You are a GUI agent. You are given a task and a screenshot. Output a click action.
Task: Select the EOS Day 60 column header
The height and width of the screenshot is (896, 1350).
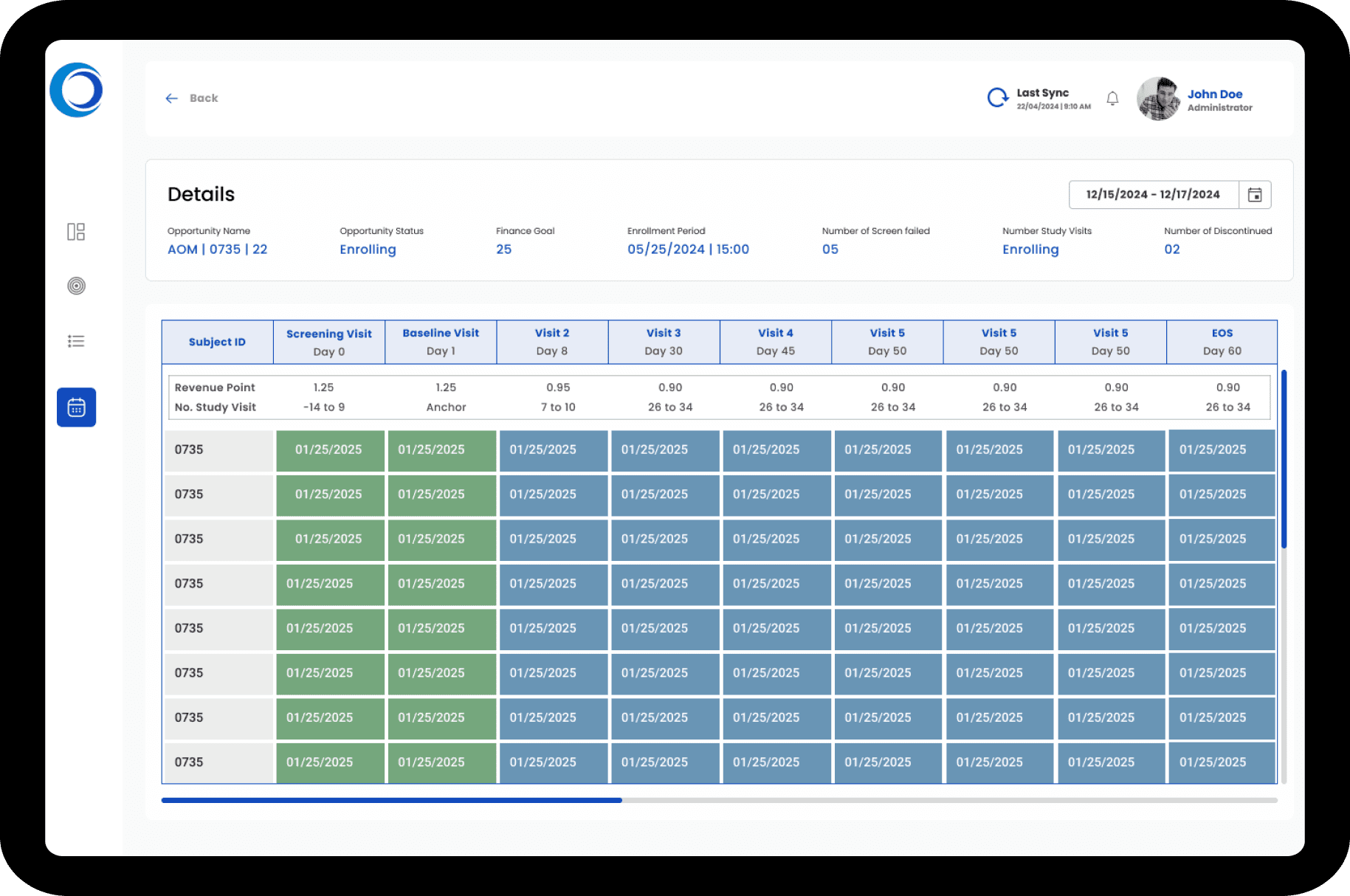1222,341
